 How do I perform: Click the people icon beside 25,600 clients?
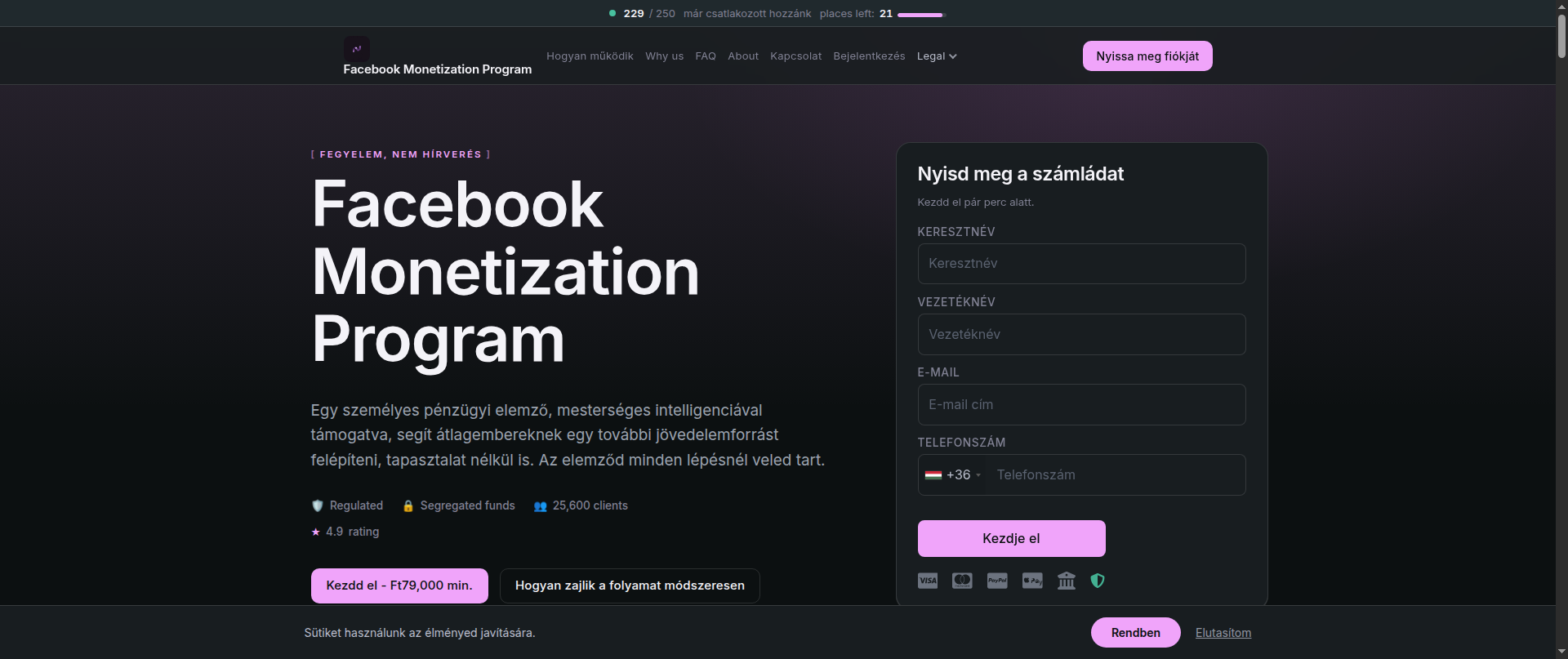(x=540, y=506)
